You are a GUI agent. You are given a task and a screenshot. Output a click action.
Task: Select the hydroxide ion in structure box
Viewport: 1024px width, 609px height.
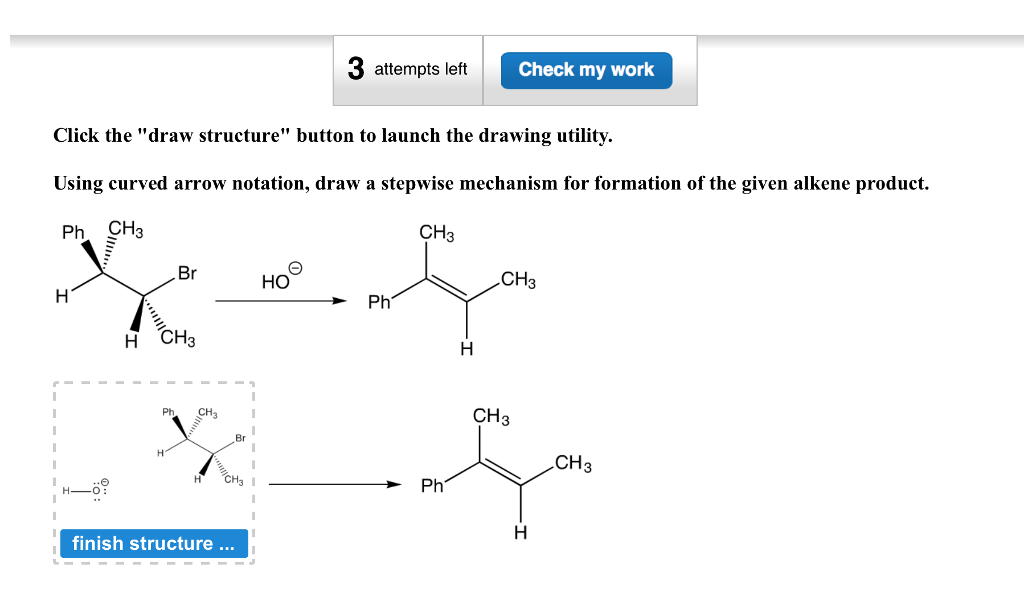tap(86, 490)
